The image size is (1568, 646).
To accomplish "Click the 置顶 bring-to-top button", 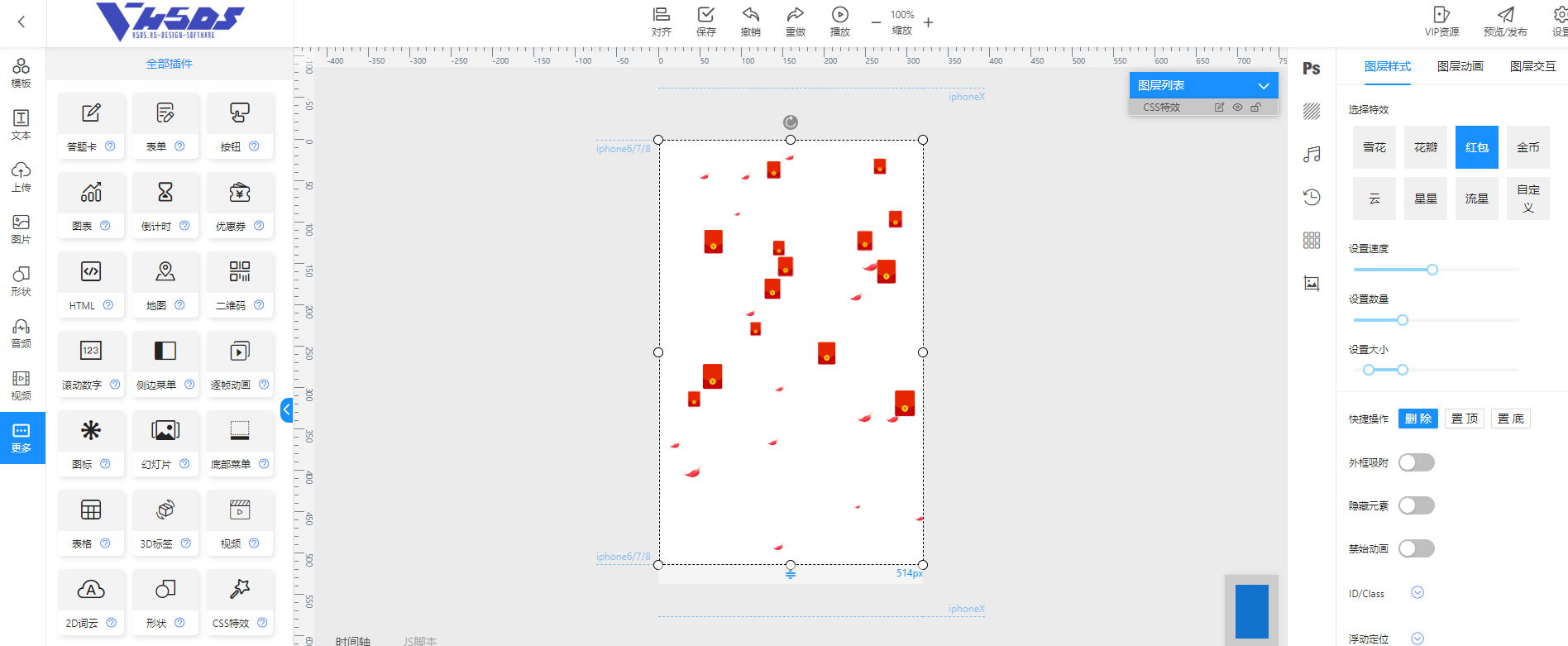I will [1465, 419].
